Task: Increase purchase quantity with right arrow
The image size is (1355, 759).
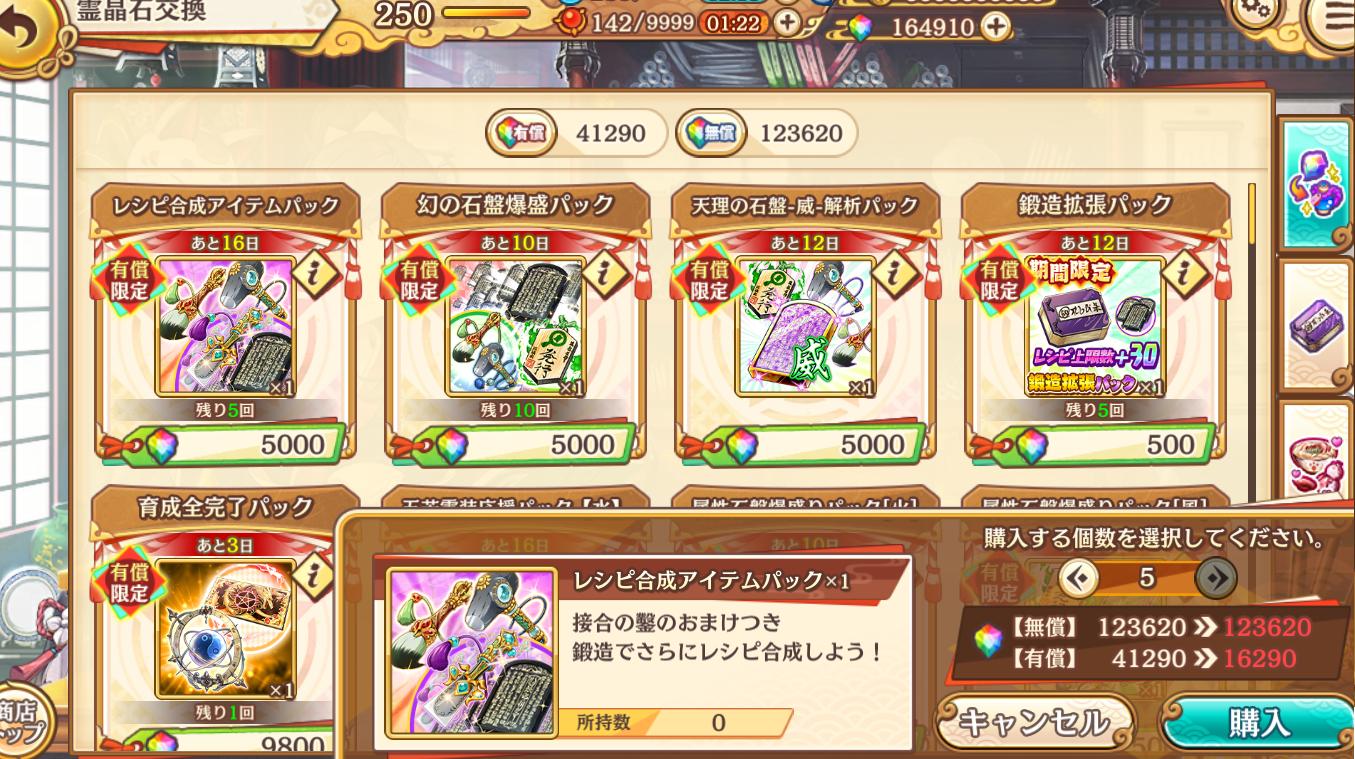Action: tap(1216, 577)
